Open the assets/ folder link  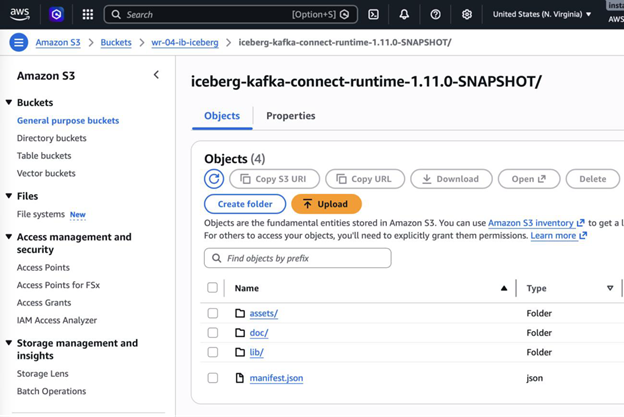pos(263,314)
